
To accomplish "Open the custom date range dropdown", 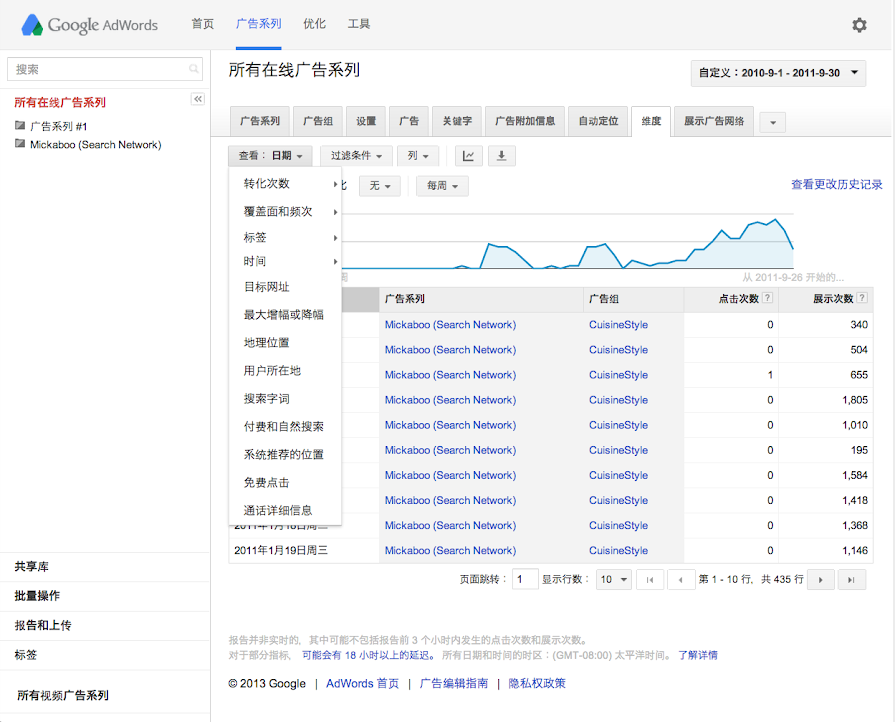I will (x=778, y=73).
